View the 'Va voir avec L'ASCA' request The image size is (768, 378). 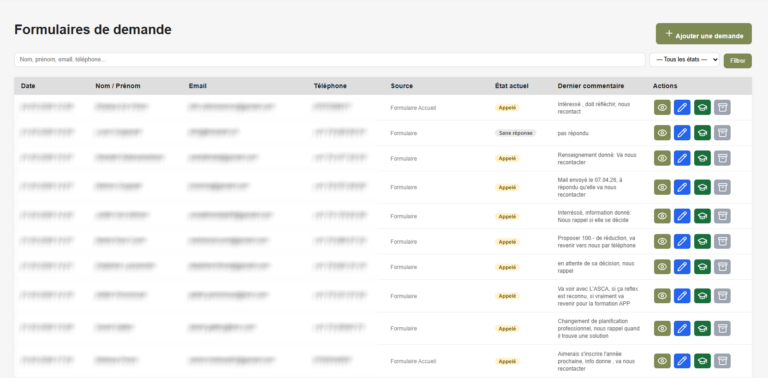[662, 296]
